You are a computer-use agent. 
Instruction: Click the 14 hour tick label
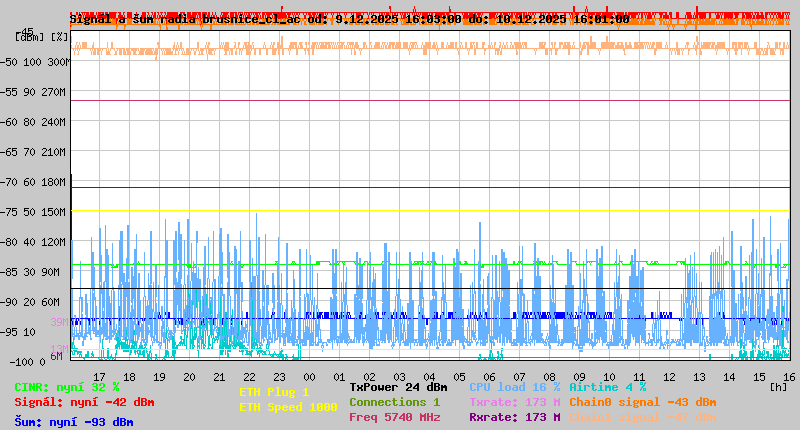(729, 377)
